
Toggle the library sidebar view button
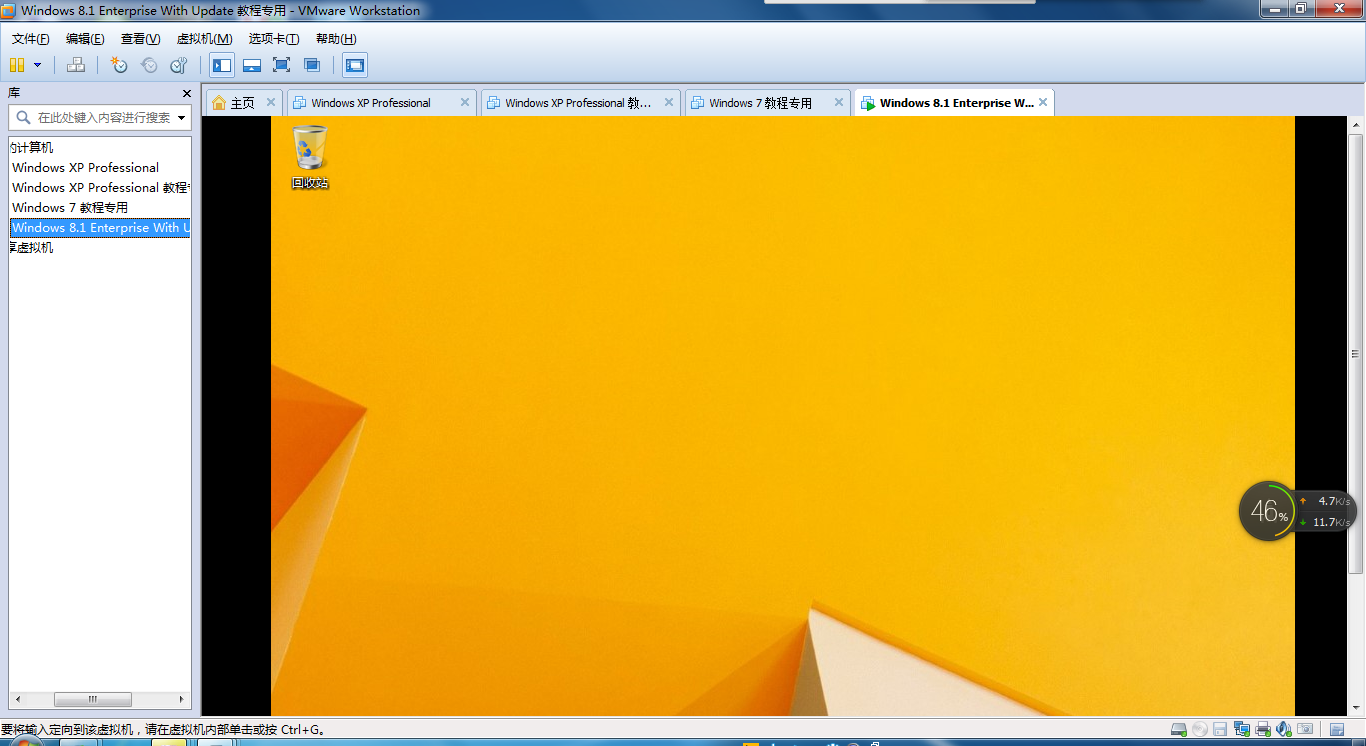click(222, 65)
